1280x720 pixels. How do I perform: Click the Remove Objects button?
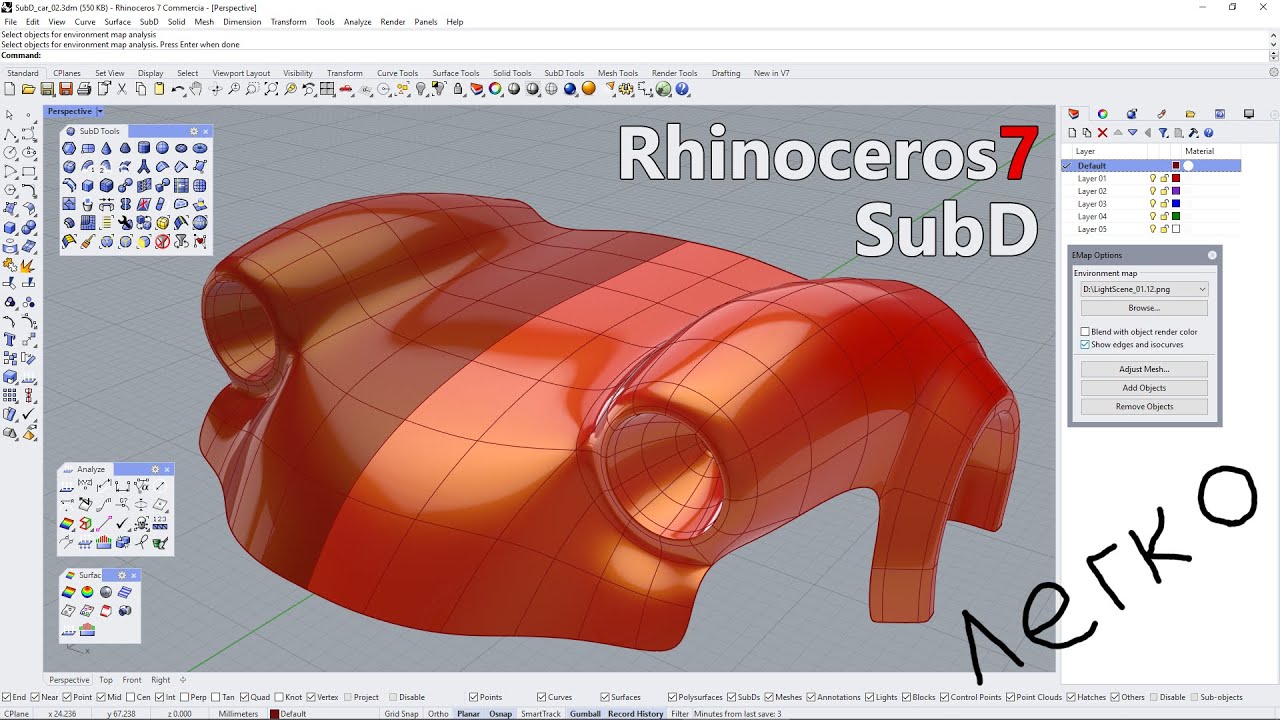point(1144,407)
